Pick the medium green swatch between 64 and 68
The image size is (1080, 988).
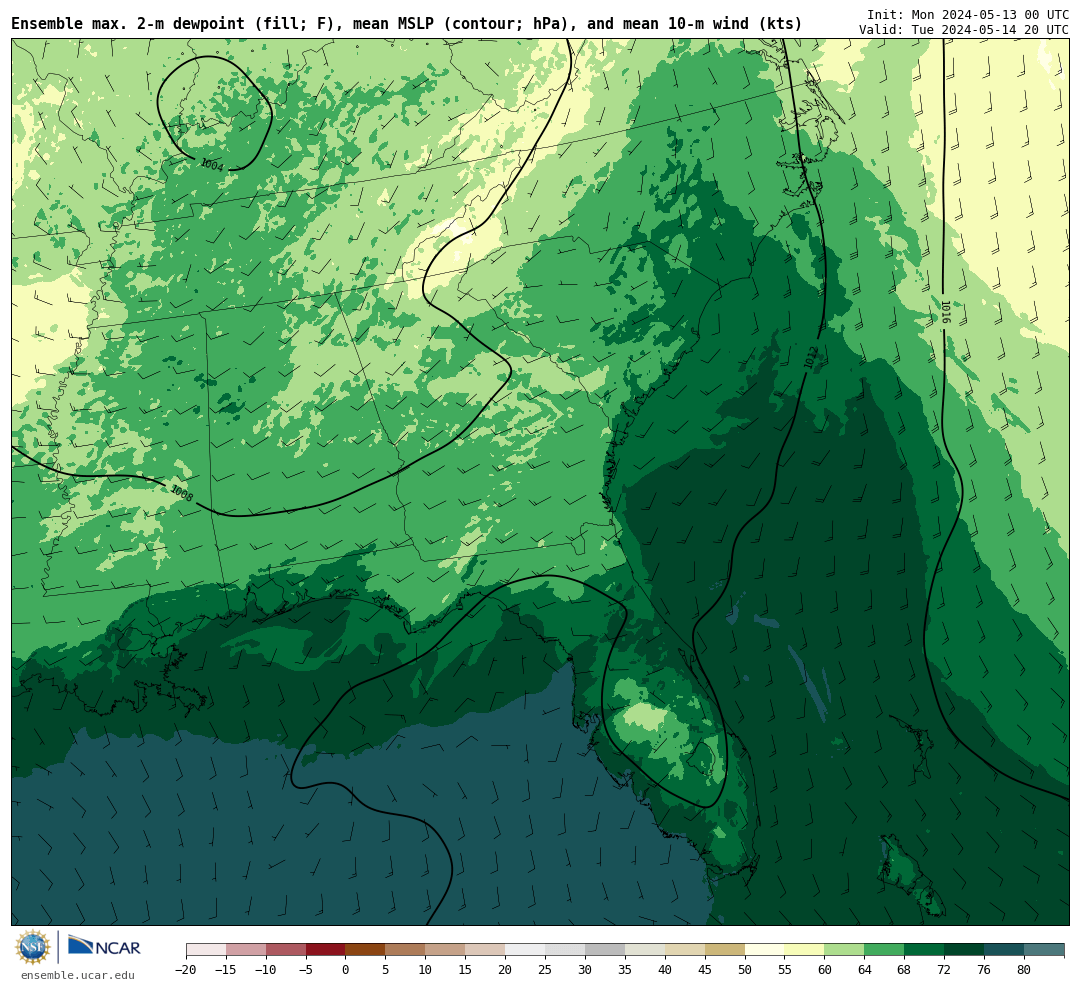(884, 950)
